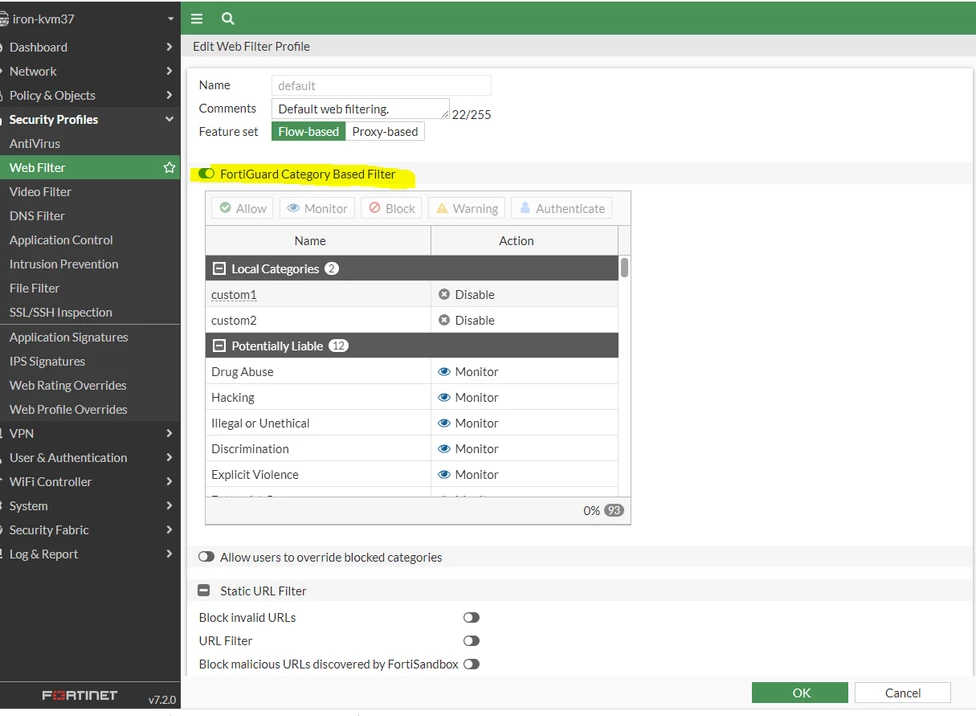Open the hamburger menu icon

tap(197, 19)
